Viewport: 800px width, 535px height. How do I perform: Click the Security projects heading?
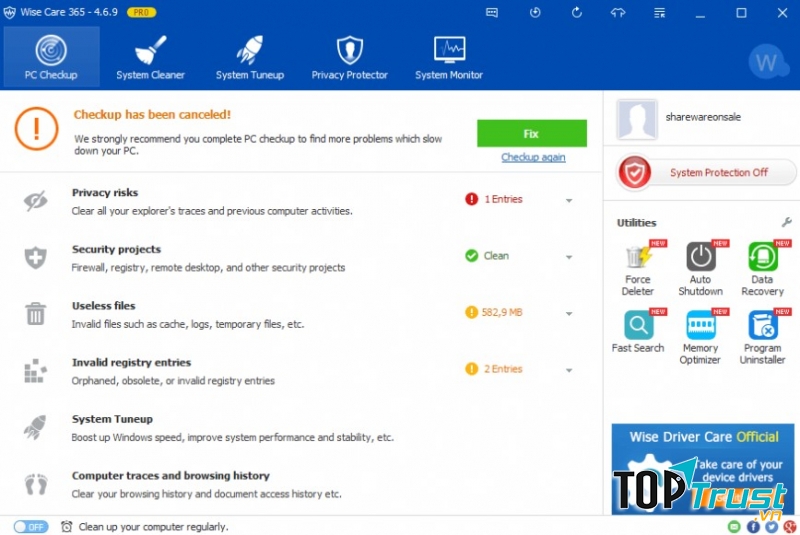pyautogui.click(x=116, y=249)
